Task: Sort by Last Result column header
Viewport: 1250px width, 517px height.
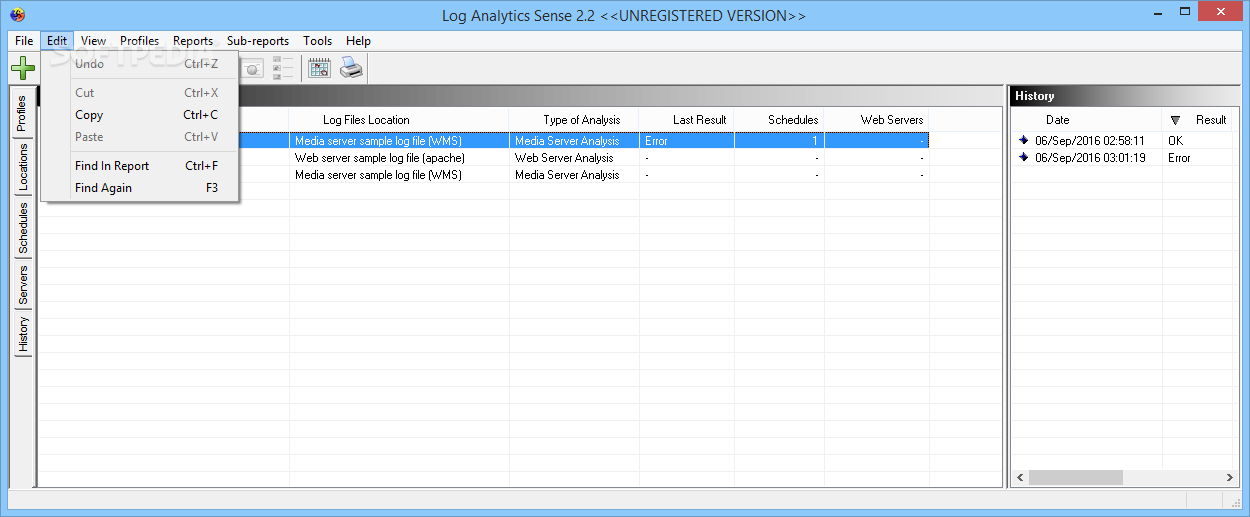Action: pos(687,120)
